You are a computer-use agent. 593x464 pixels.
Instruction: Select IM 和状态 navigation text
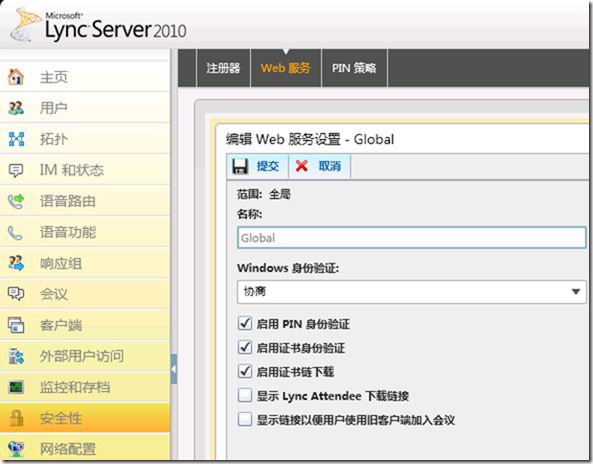point(72,170)
